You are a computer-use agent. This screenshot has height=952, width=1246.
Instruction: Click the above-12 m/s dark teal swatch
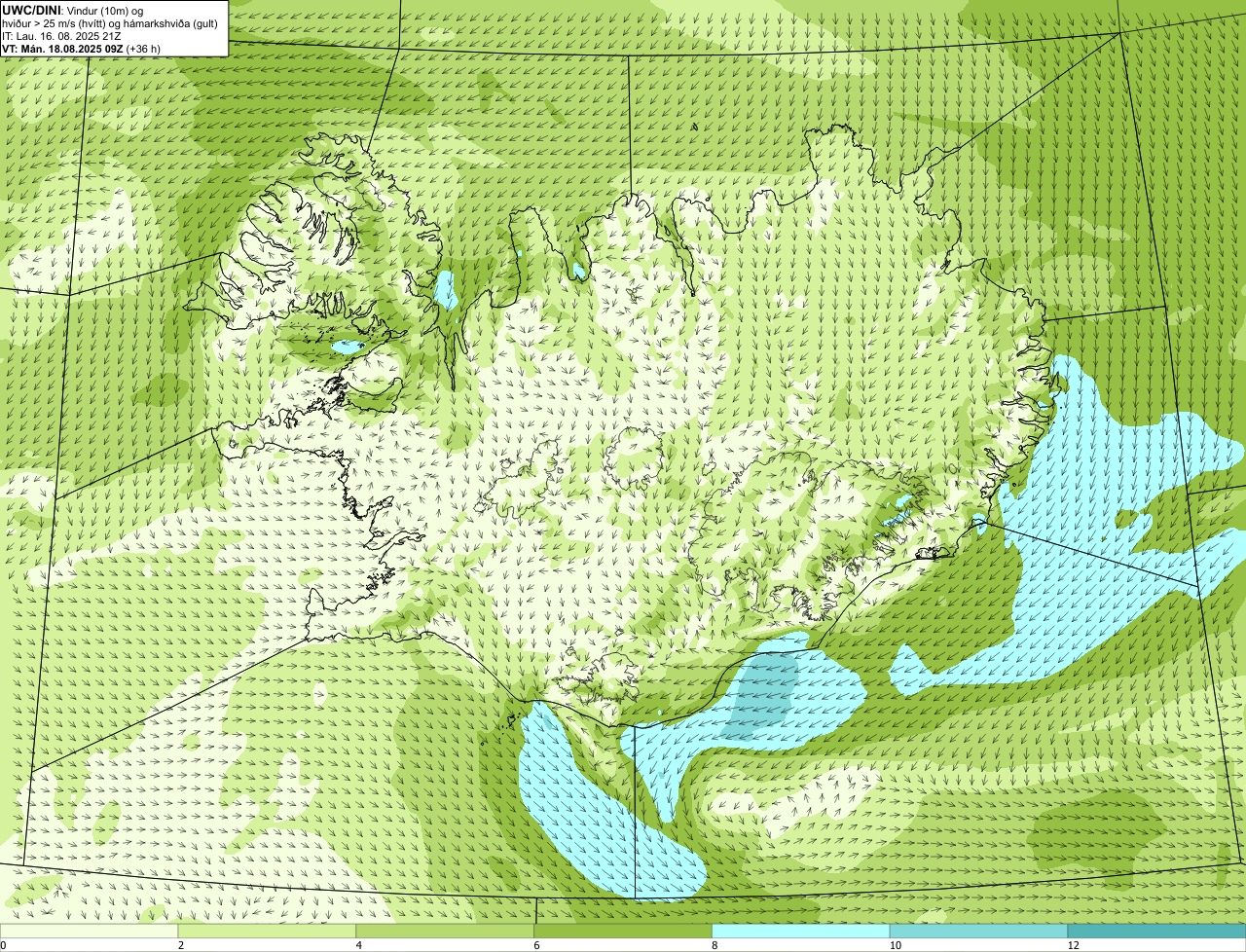pos(1156,931)
